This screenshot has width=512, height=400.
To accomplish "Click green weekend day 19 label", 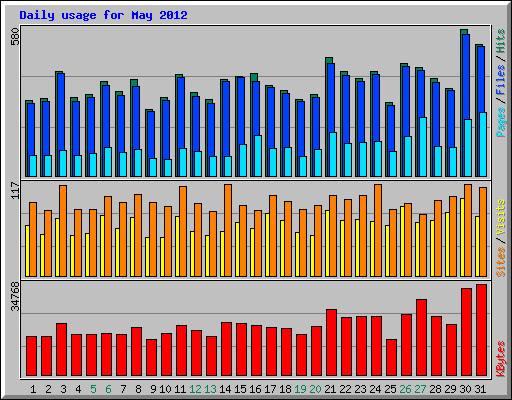I will pyautogui.click(x=300, y=389).
